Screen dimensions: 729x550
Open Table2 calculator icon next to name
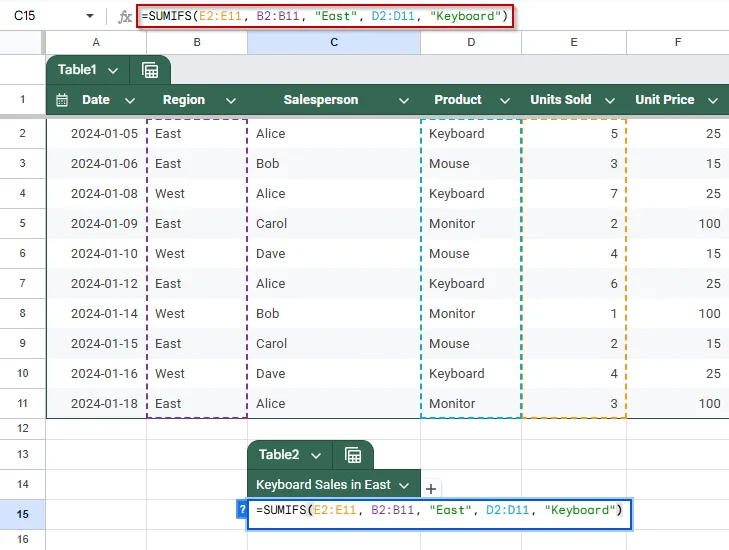tap(353, 455)
